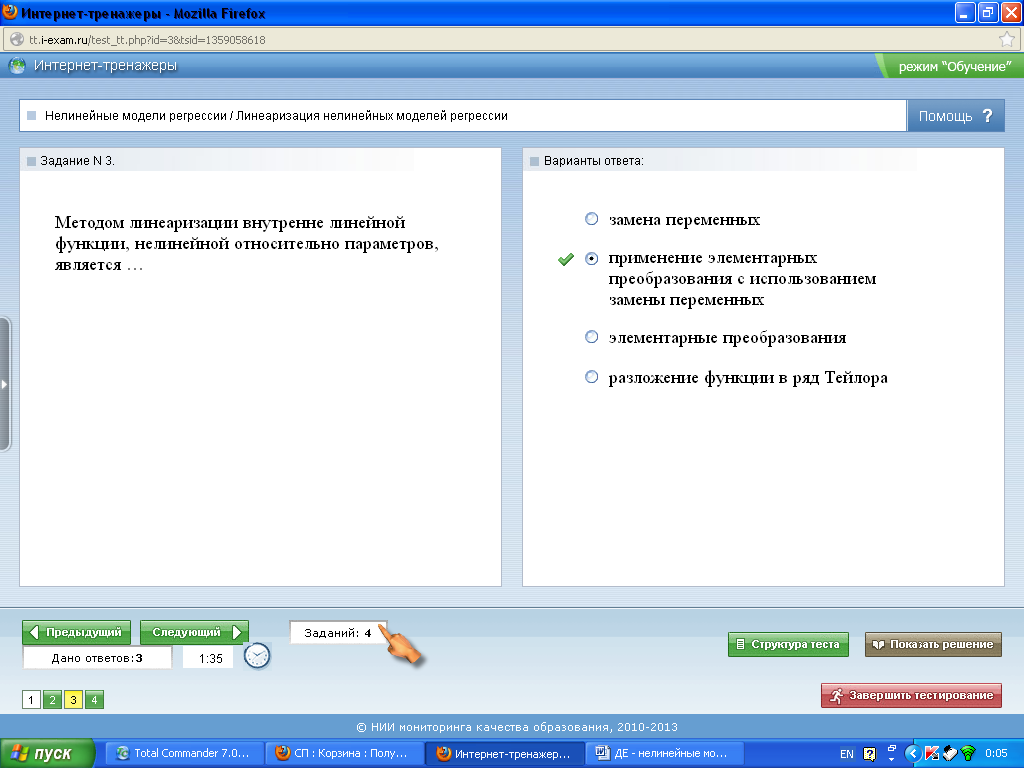1024x768 pixels.
Task: Click the НИИ мониторинга copyright footer text
Action: click(x=517, y=727)
